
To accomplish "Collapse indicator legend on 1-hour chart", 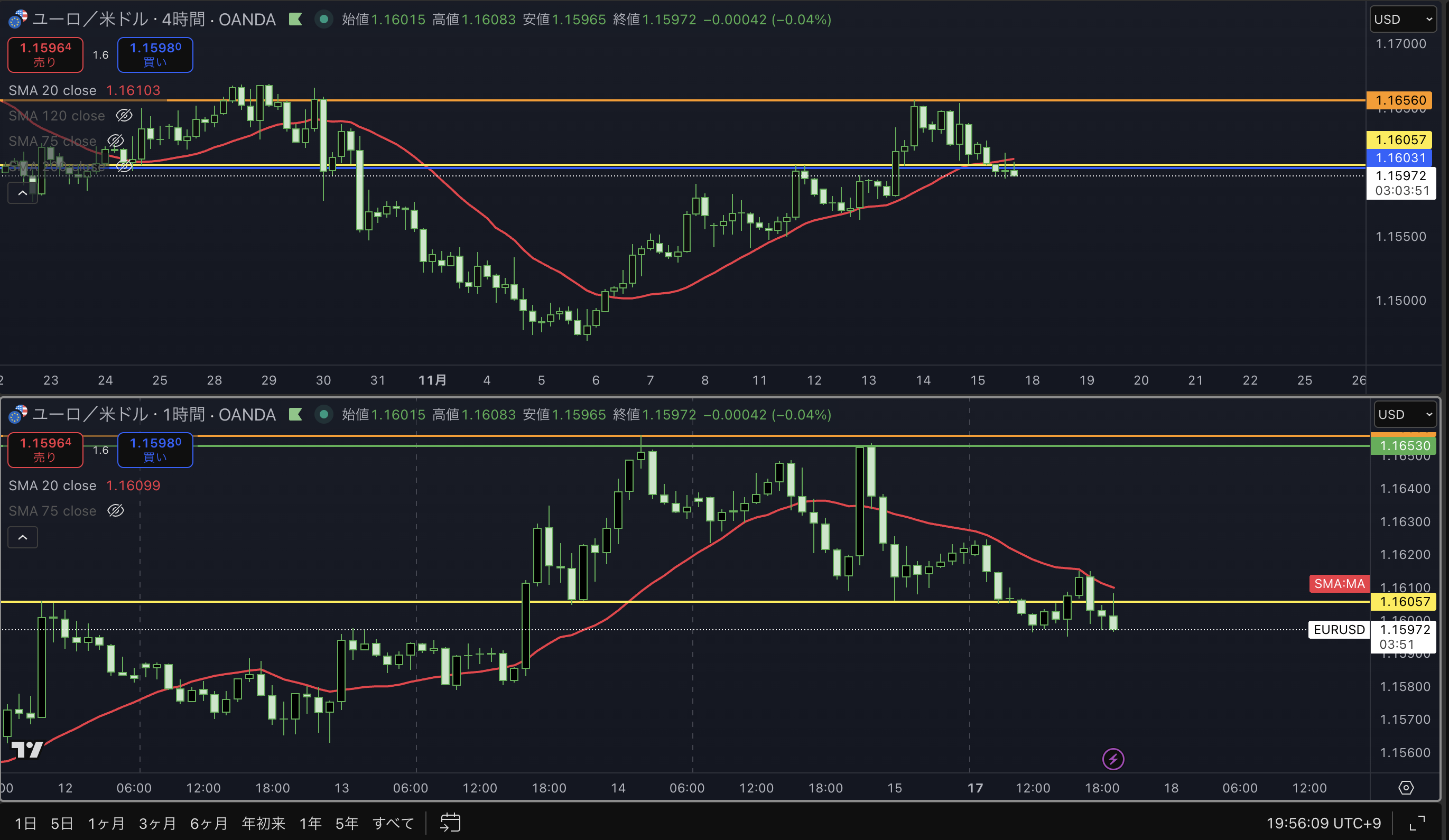I will [22, 538].
